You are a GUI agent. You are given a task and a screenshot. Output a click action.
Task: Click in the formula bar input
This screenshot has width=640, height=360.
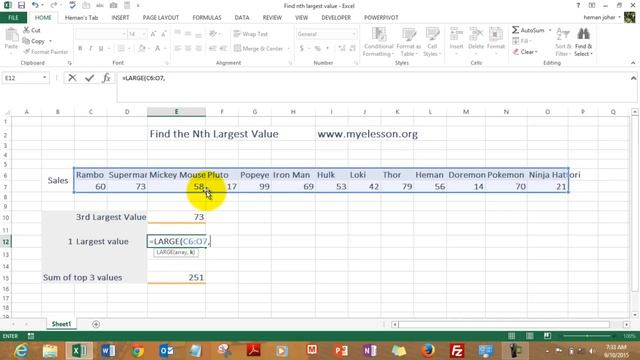[373, 87]
